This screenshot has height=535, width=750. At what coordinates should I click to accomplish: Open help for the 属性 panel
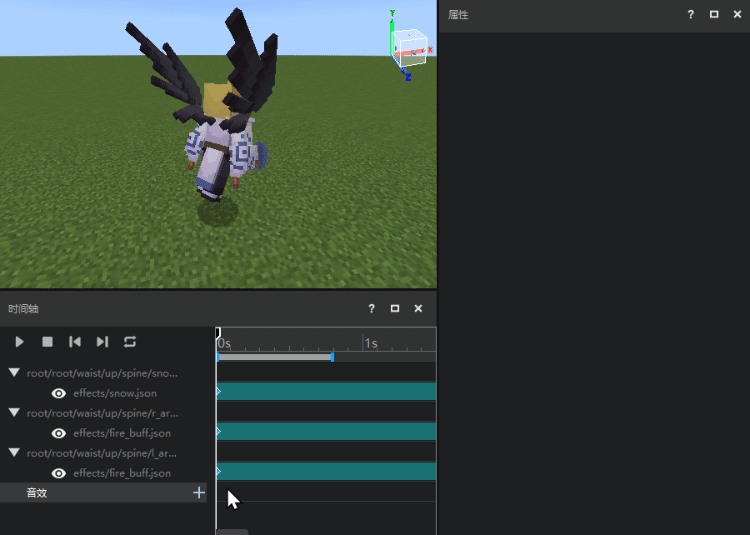pos(690,15)
